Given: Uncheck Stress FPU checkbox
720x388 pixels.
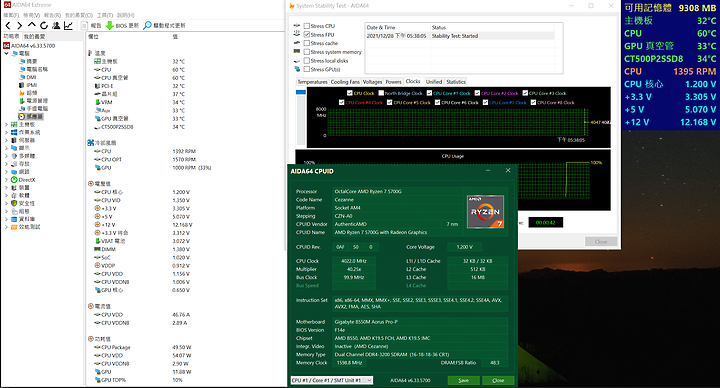Looking at the screenshot, I should point(307,34).
